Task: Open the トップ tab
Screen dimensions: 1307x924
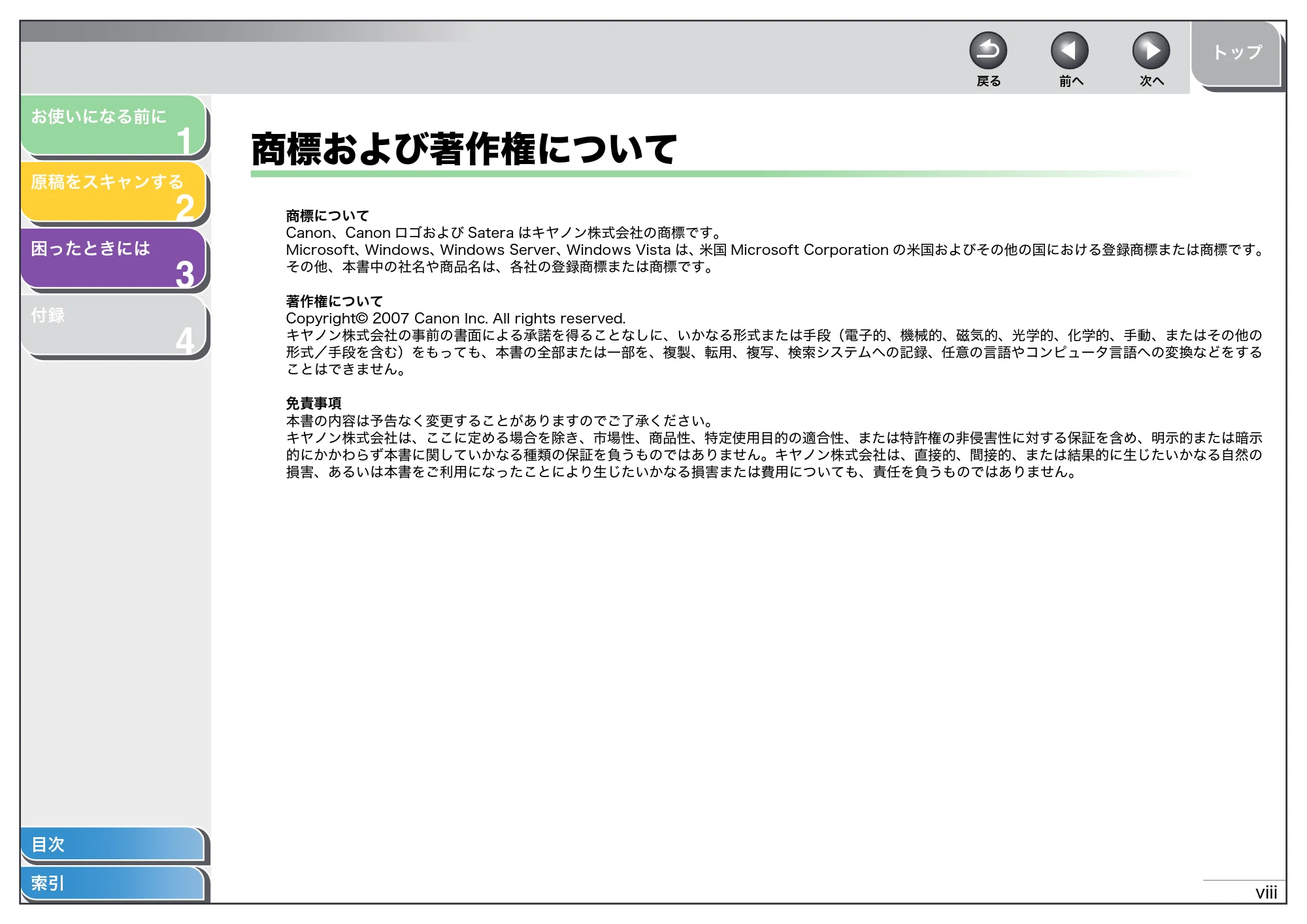Action: pyautogui.click(x=1236, y=54)
